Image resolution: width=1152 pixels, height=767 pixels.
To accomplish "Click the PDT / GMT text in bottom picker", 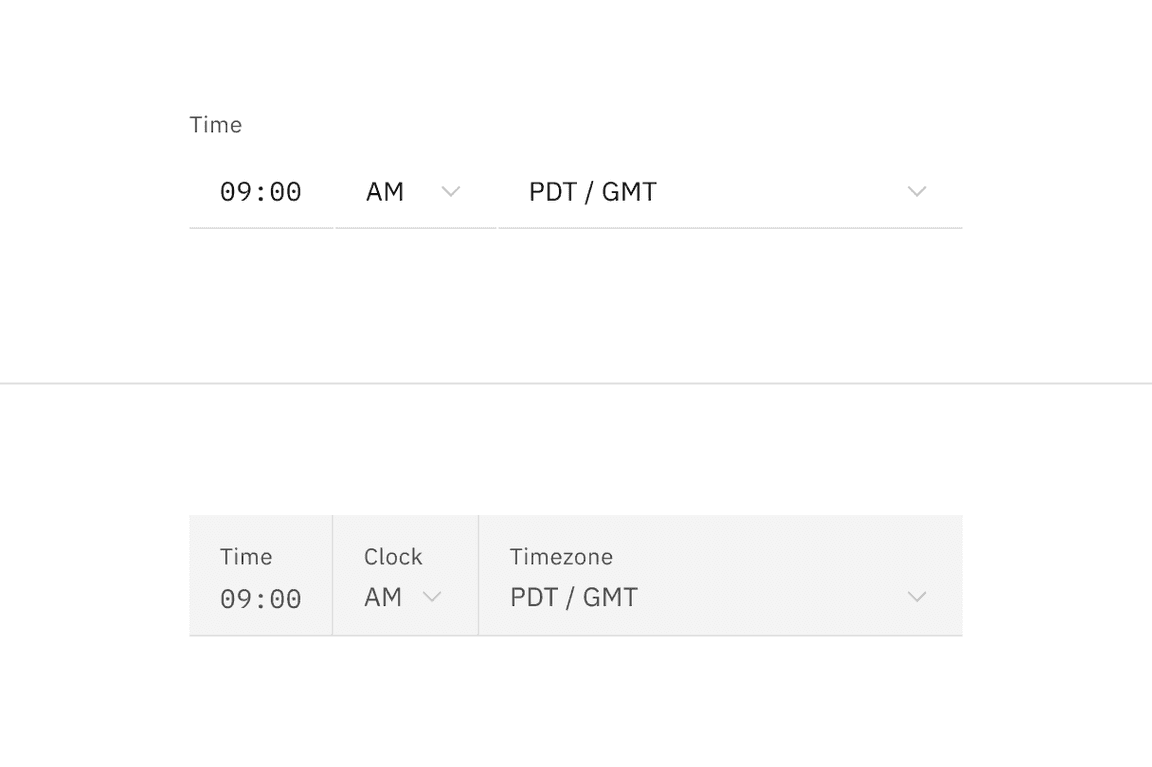I will [574, 597].
